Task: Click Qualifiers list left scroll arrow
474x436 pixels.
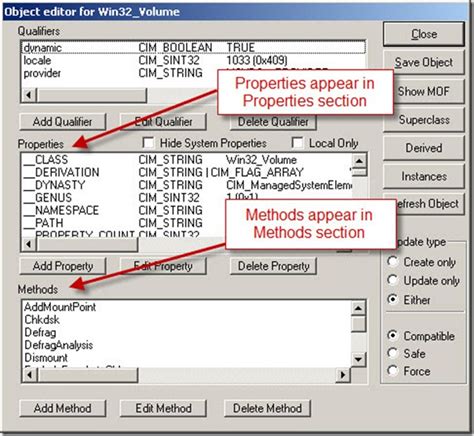Action: [x=29, y=95]
